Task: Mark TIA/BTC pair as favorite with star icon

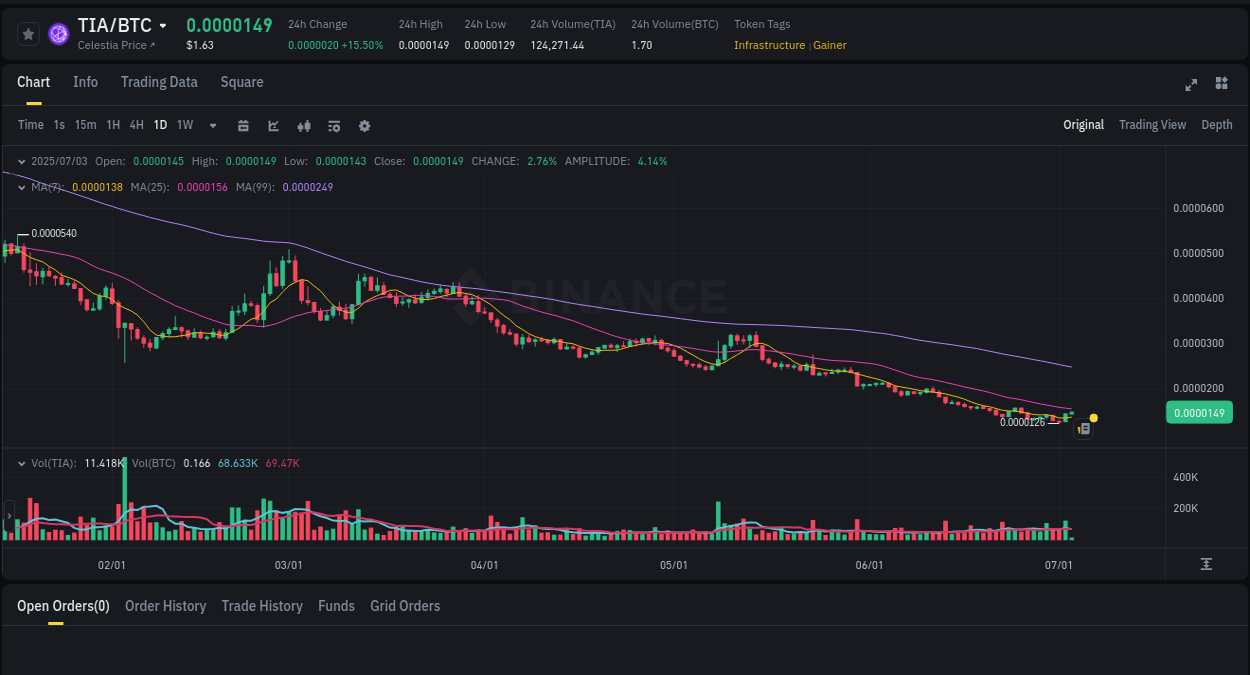Action: coord(28,33)
